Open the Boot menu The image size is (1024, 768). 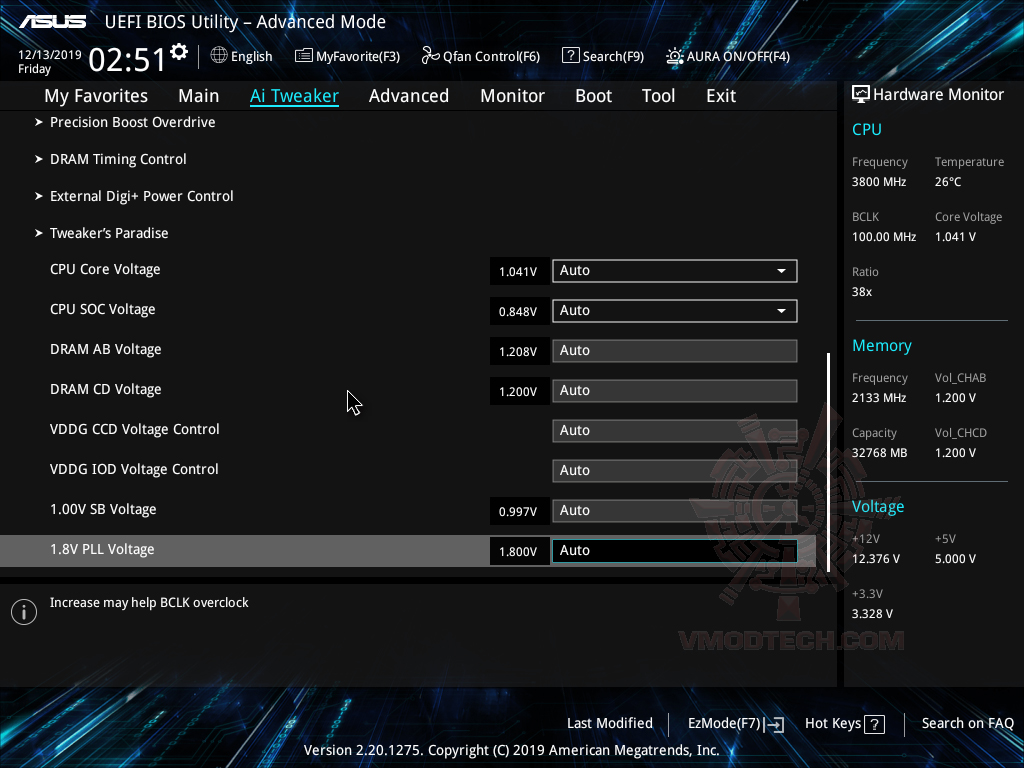click(x=593, y=95)
